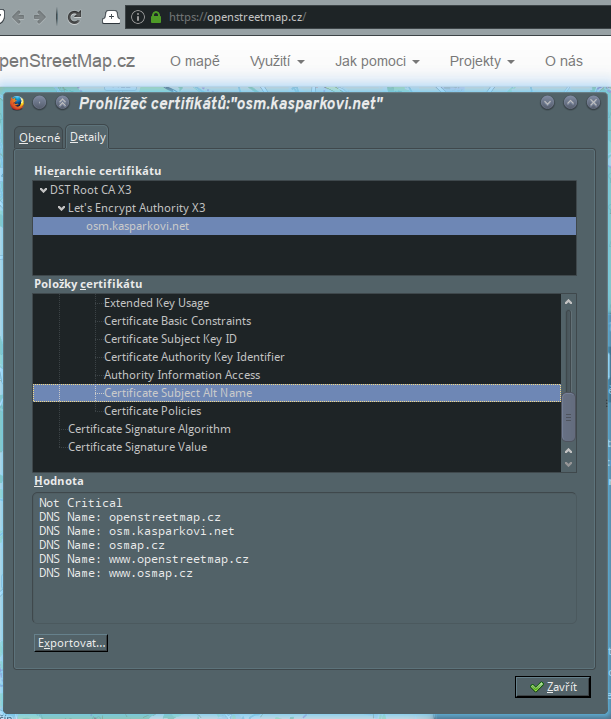Click the browser forward arrow
This screenshot has height=719, width=611.
coord(40,17)
